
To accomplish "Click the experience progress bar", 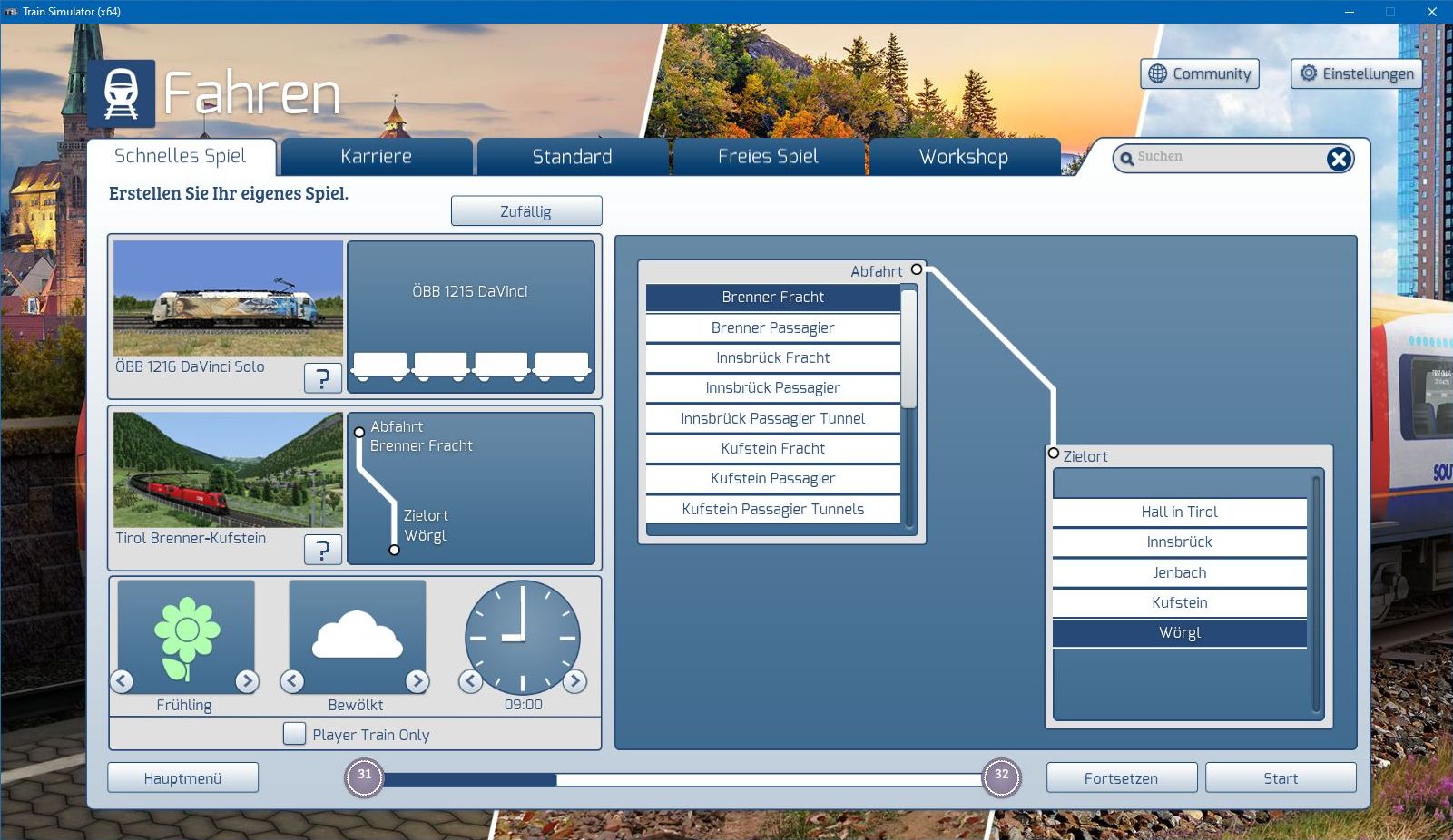I will (682, 779).
